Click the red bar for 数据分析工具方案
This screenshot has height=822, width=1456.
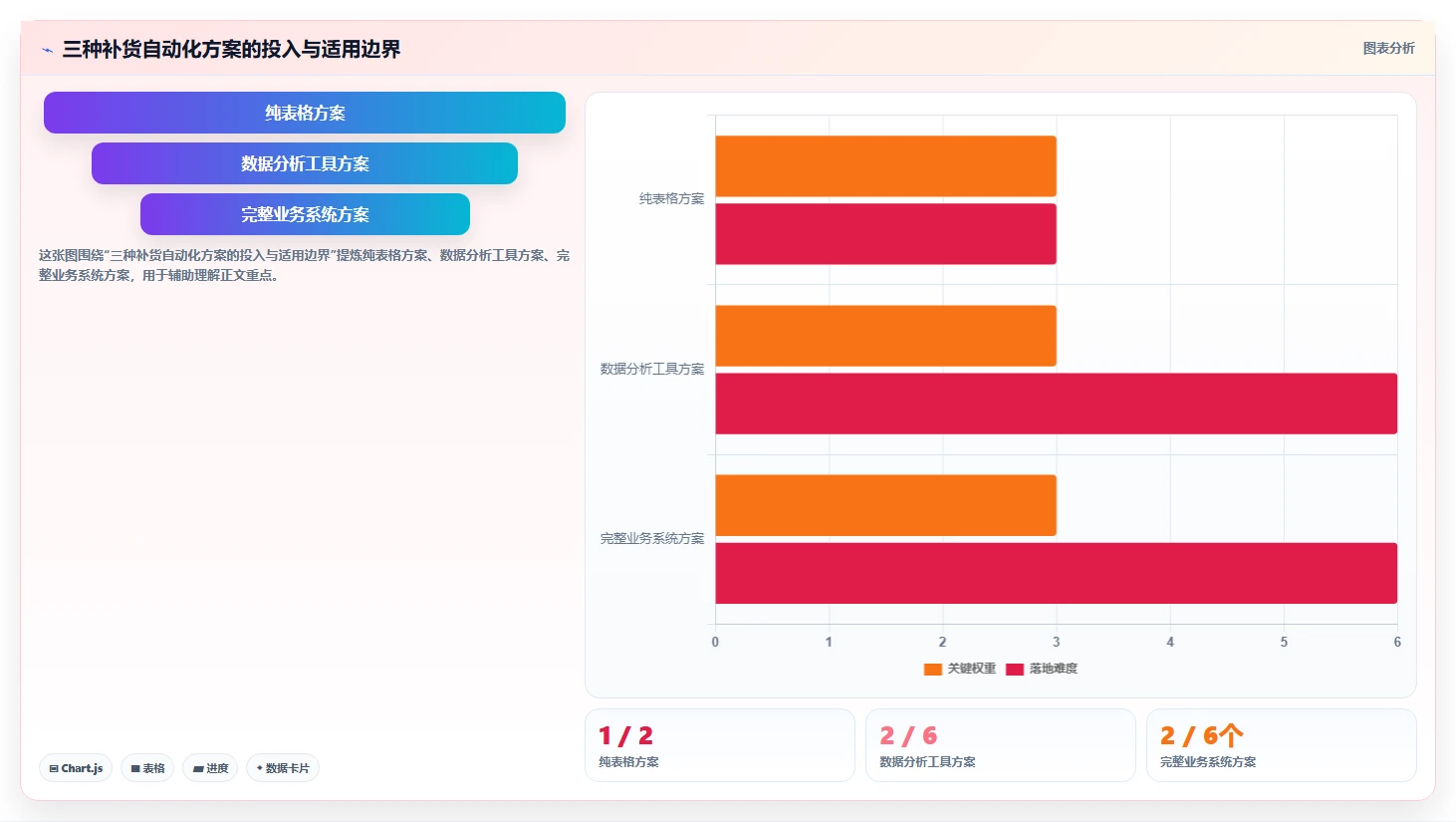(1056, 404)
